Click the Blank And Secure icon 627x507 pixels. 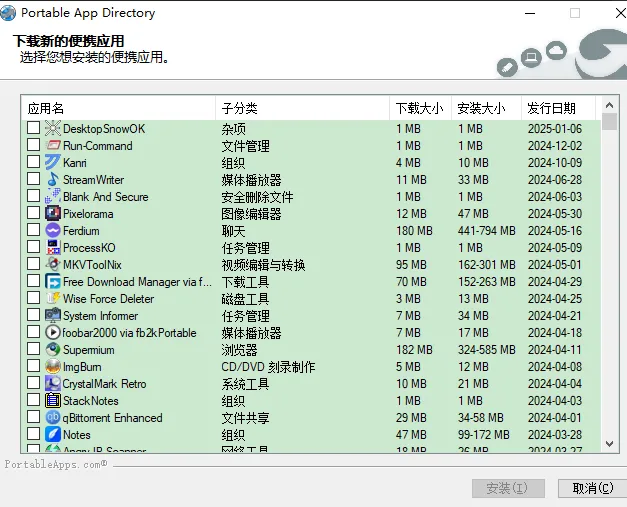tap(53, 196)
